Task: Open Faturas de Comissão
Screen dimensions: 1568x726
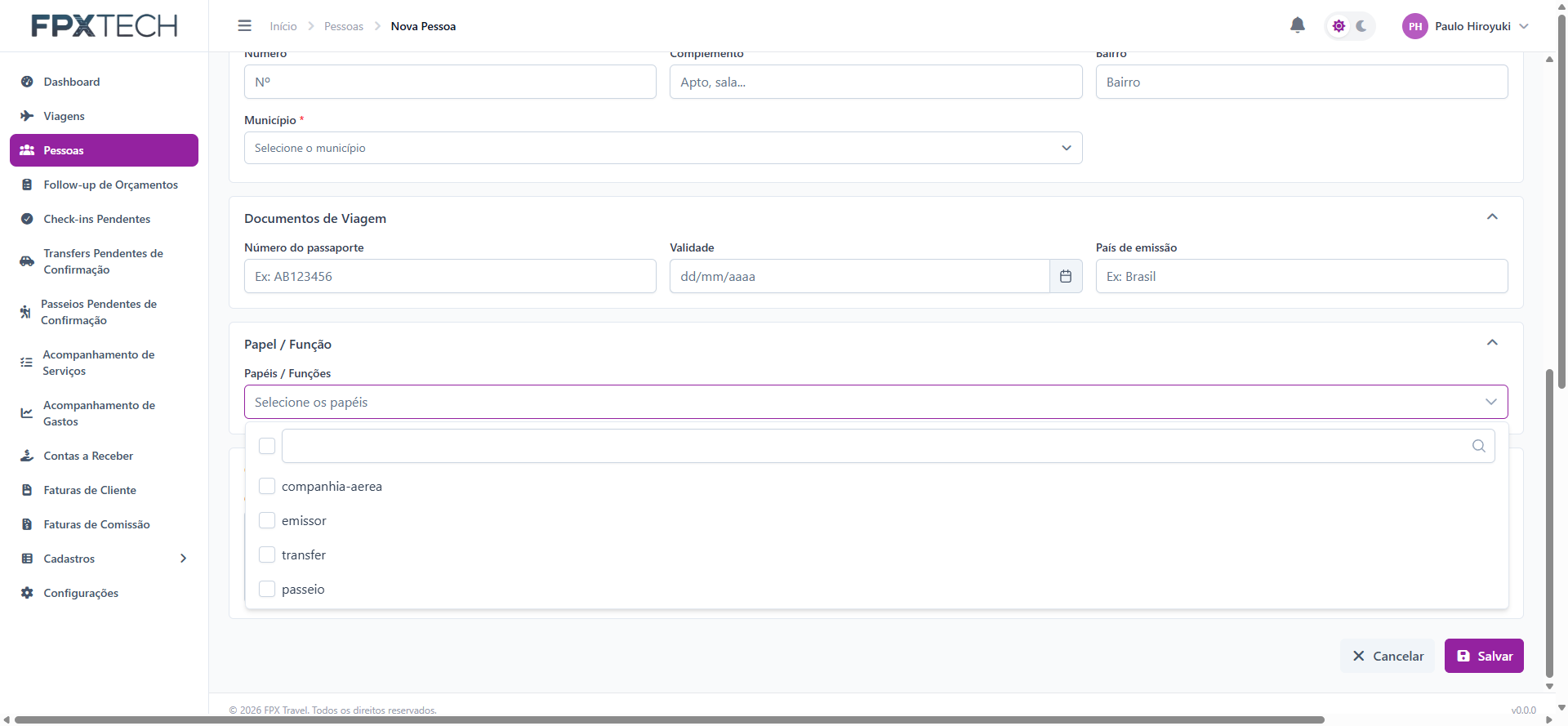Action: (x=104, y=524)
